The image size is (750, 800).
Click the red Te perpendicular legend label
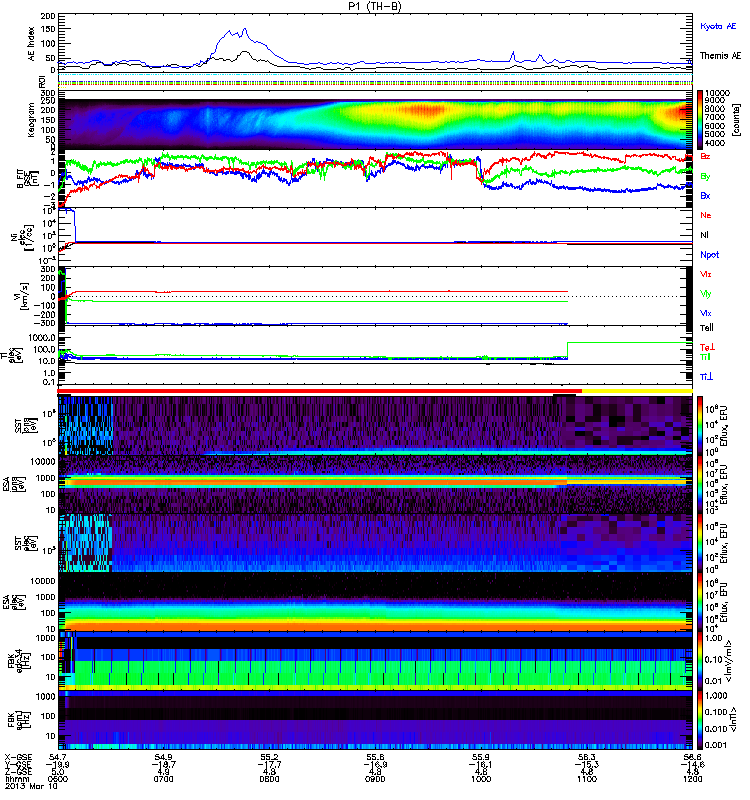(707, 347)
